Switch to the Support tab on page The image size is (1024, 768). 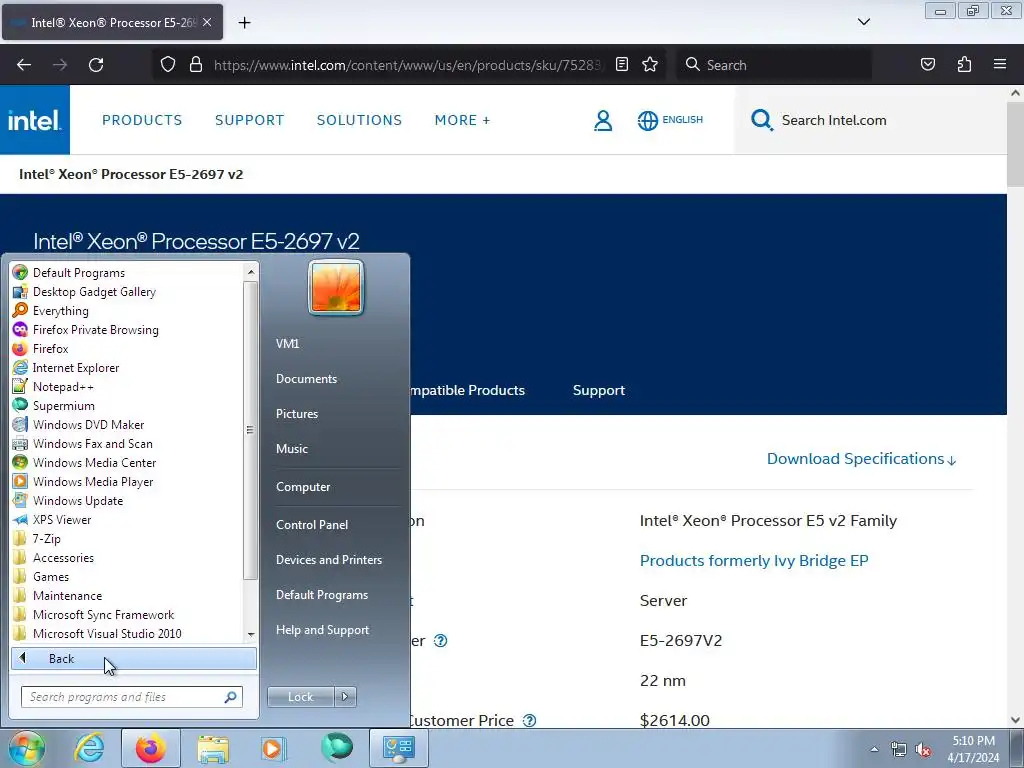click(x=599, y=390)
